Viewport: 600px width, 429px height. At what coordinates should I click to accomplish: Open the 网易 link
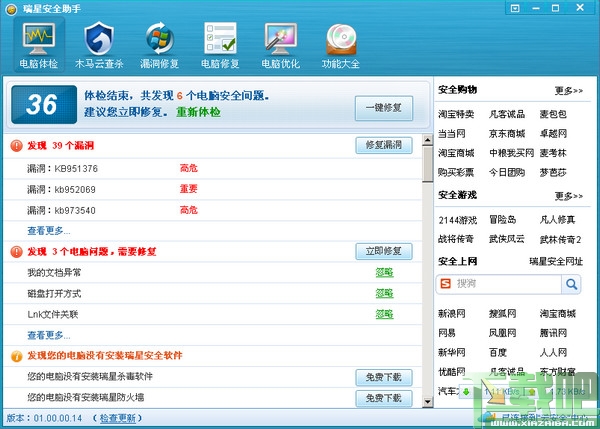point(447,333)
